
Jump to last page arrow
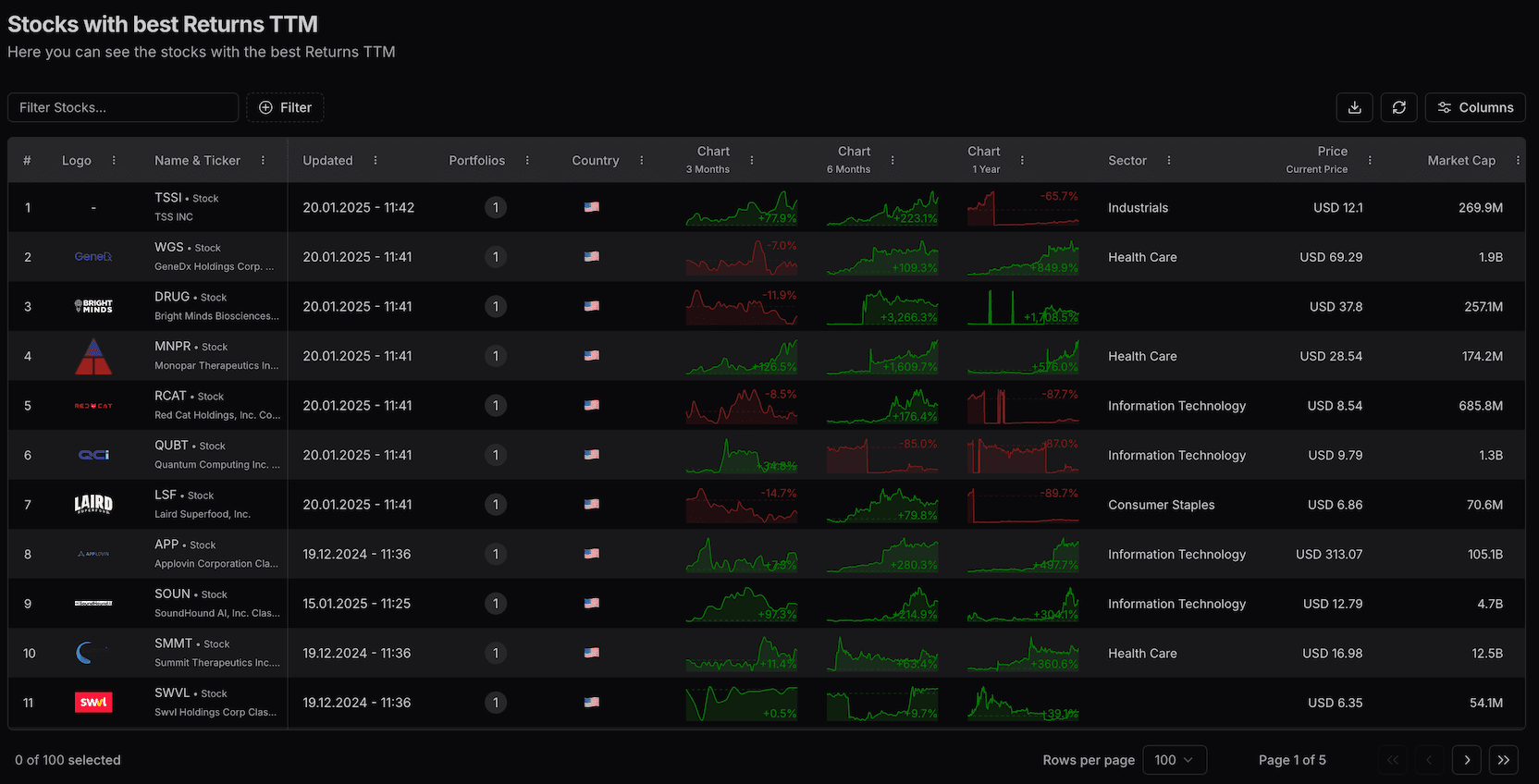click(1503, 760)
